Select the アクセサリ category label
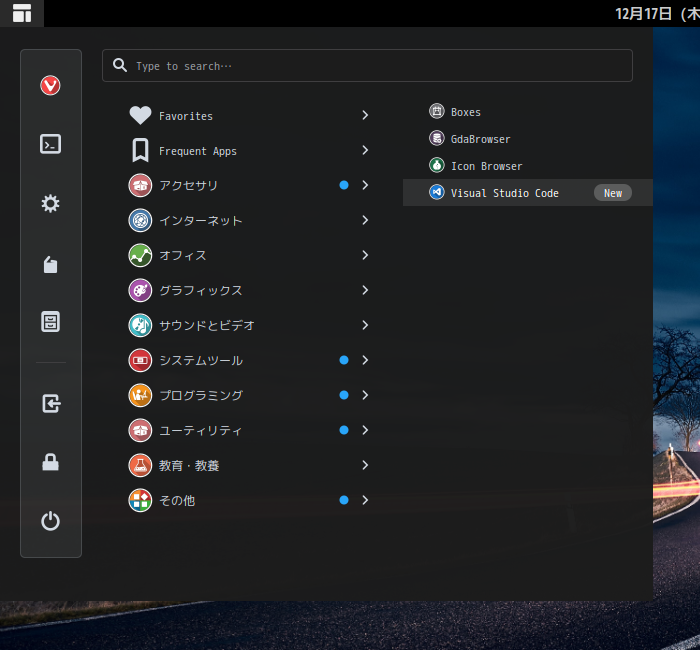The width and height of the screenshot is (700, 650). coord(188,185)
